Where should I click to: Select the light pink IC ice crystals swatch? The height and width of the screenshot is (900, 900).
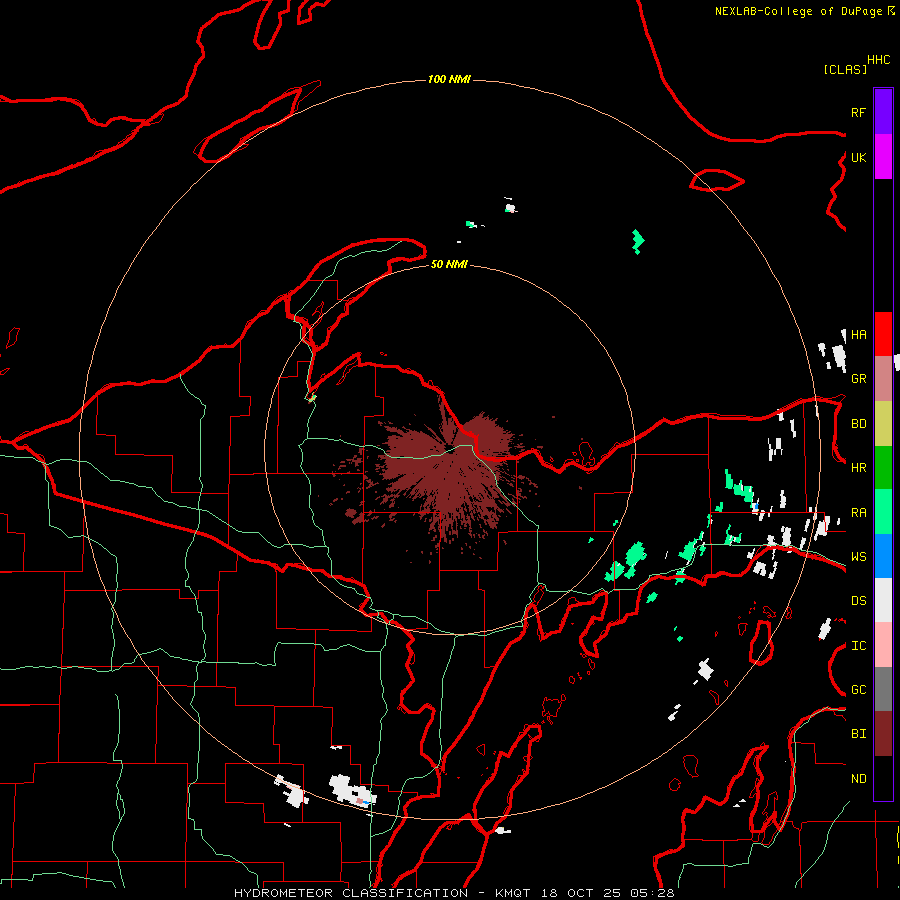883,645
